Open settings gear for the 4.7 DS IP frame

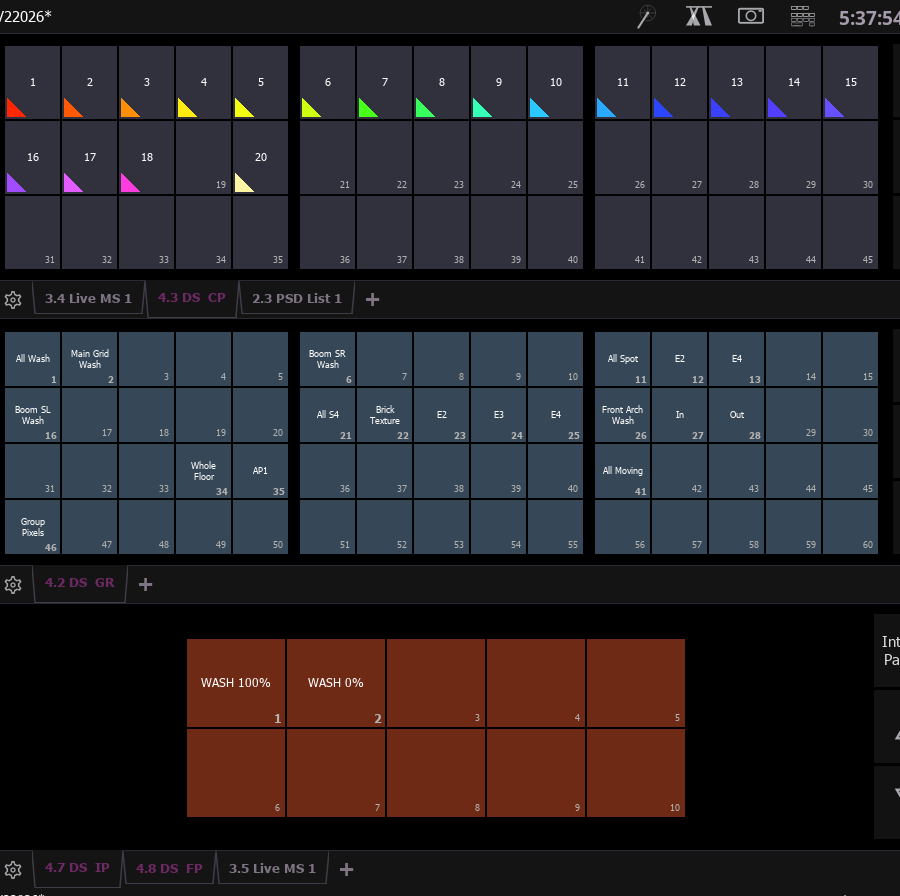13,870
